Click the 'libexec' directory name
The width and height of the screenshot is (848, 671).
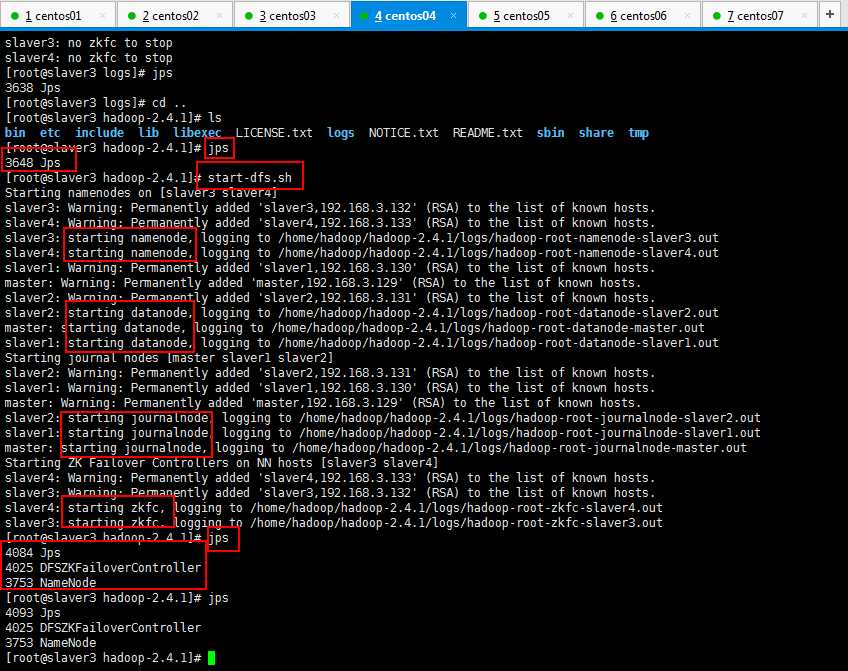click(197, 133)
